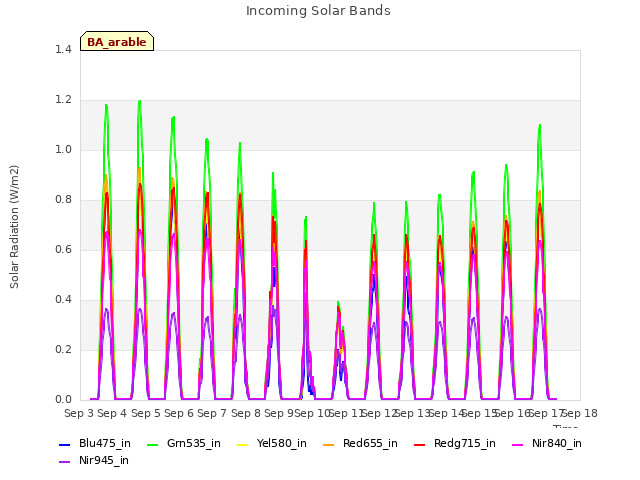Click the blue Blu475_in legend color marker

pyautogui.click(x=64, y=444)
